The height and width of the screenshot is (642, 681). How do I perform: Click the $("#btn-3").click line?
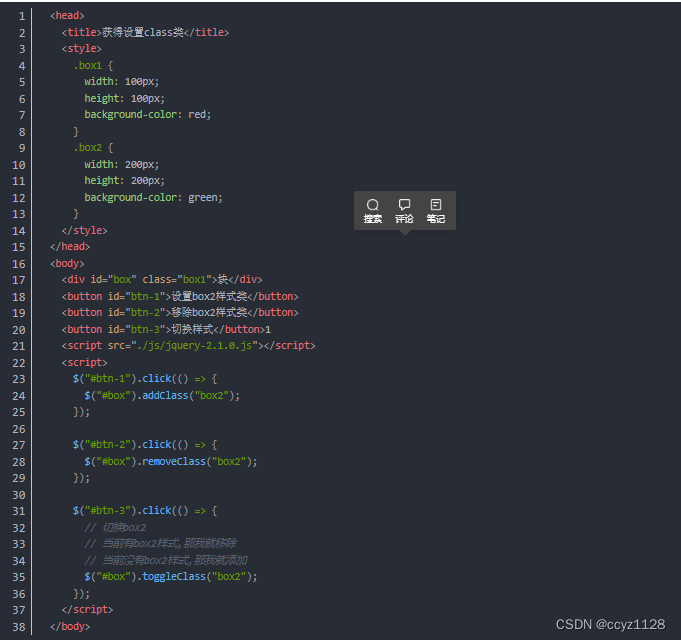[145, 511]
